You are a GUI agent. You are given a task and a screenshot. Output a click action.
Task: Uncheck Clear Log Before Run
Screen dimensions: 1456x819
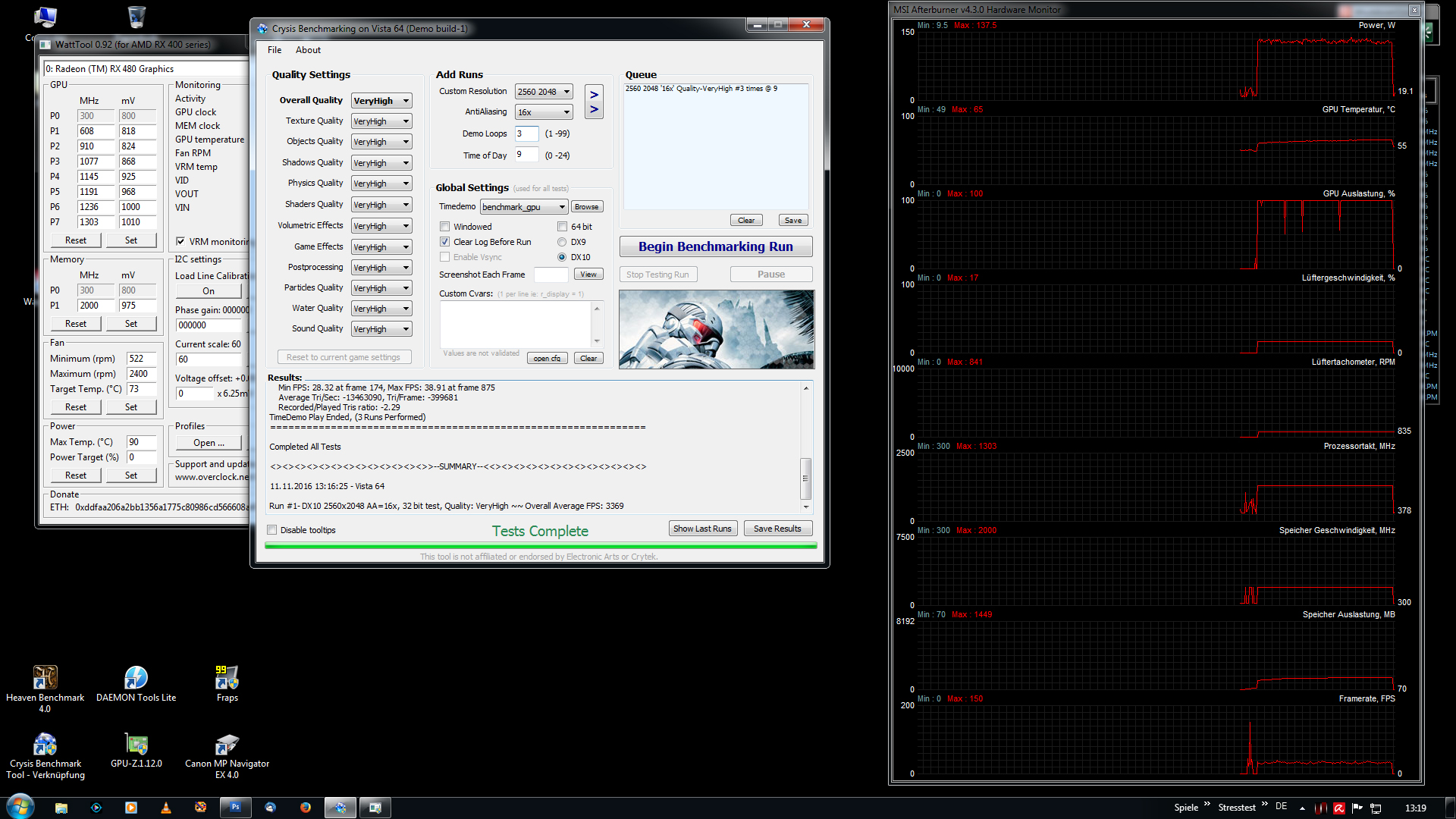point(445,242)
